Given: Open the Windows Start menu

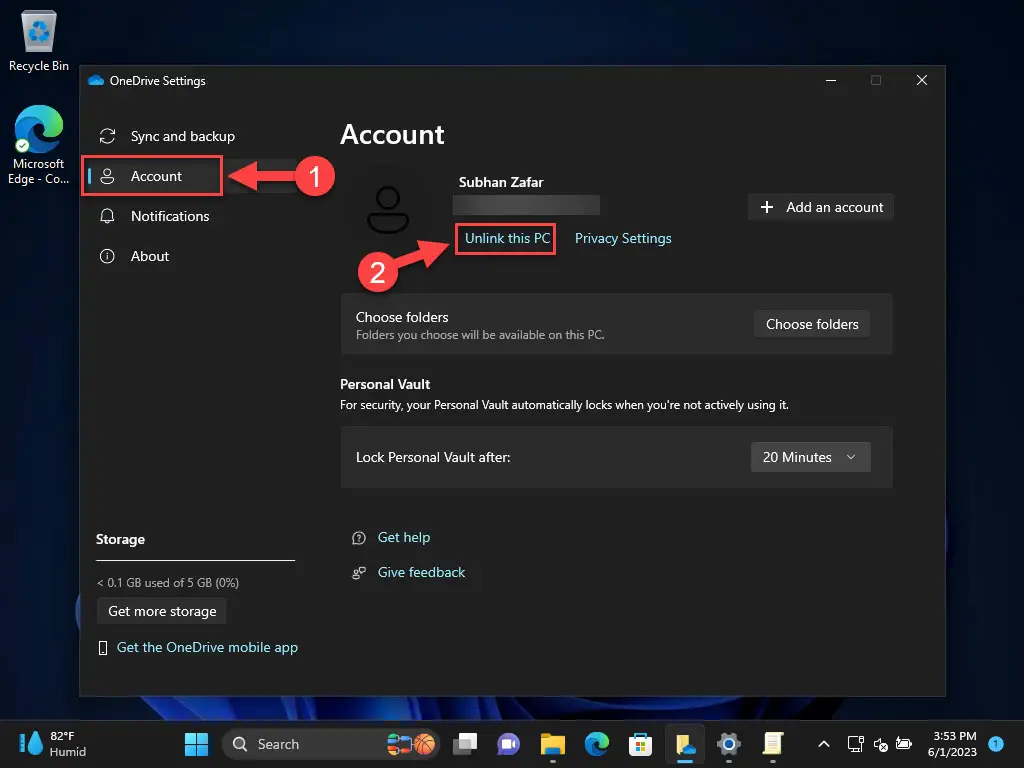Looking at the screenshot, I should pyautogui.click(x=196, y=744).
